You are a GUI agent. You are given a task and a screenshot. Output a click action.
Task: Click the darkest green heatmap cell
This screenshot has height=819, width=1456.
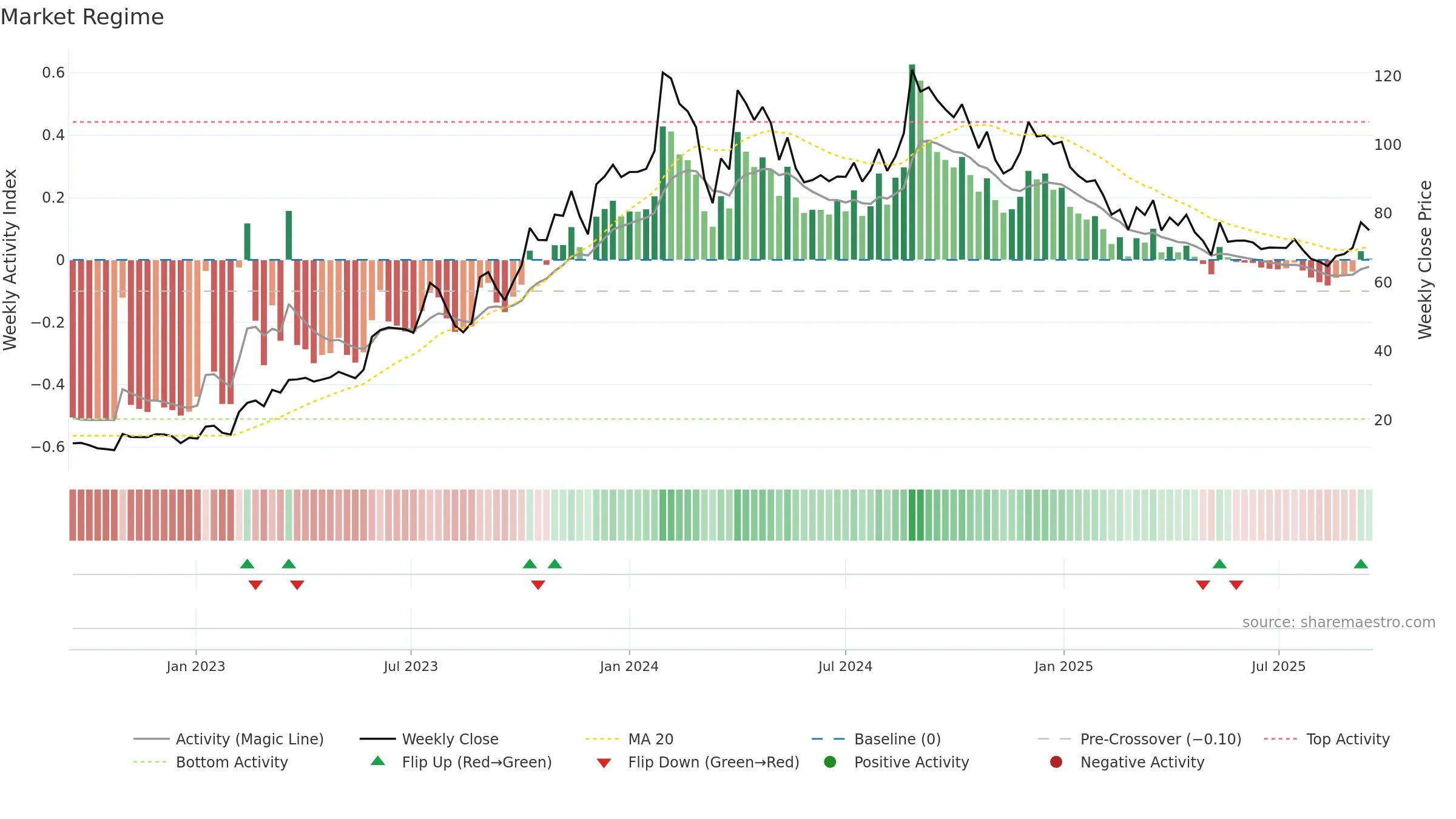[912, 515]
